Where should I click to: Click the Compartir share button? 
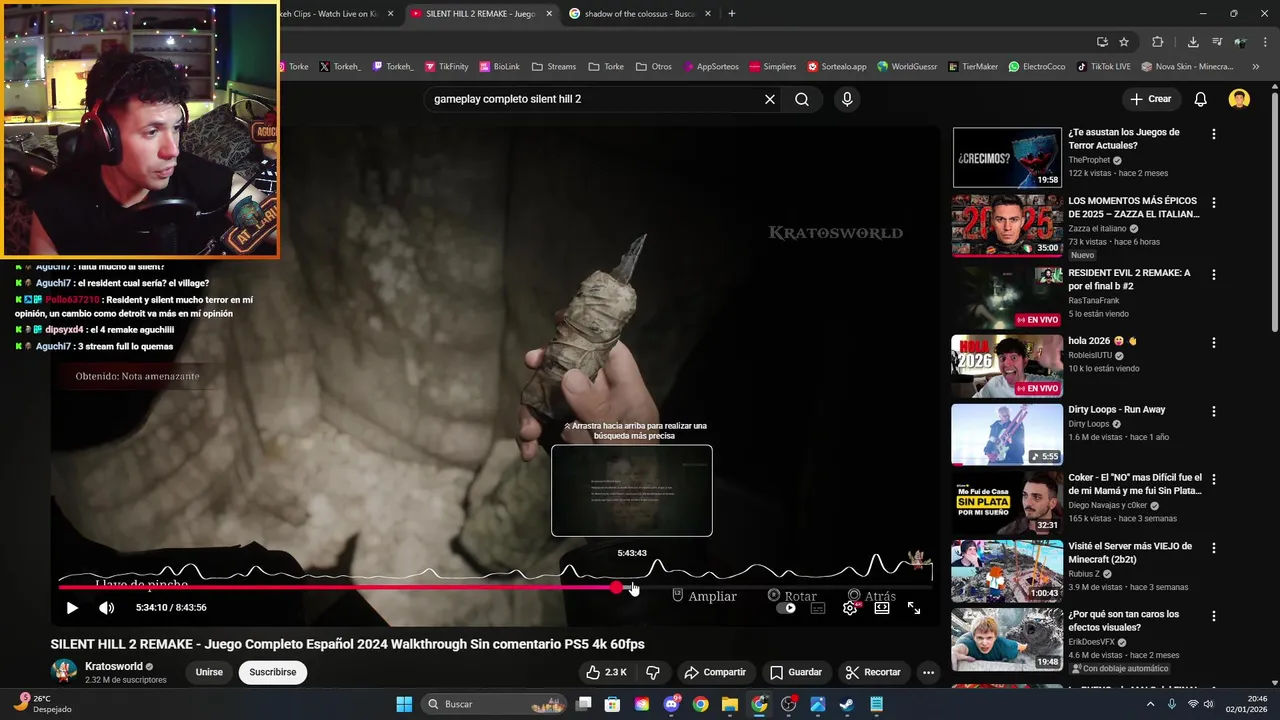[715, 672]
